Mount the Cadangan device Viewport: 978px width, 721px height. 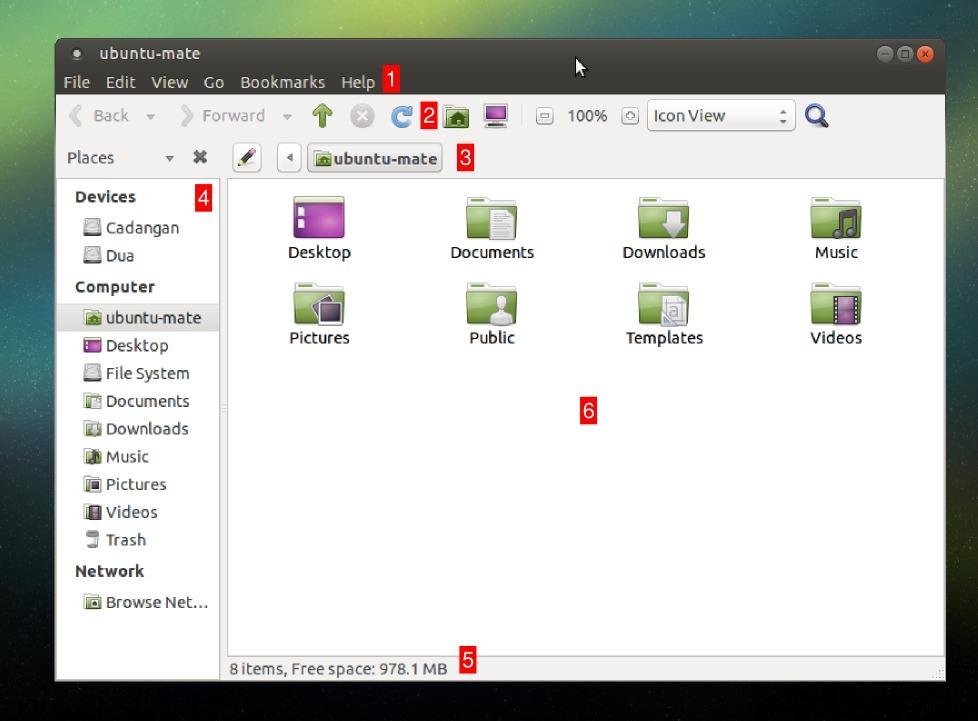142,227
